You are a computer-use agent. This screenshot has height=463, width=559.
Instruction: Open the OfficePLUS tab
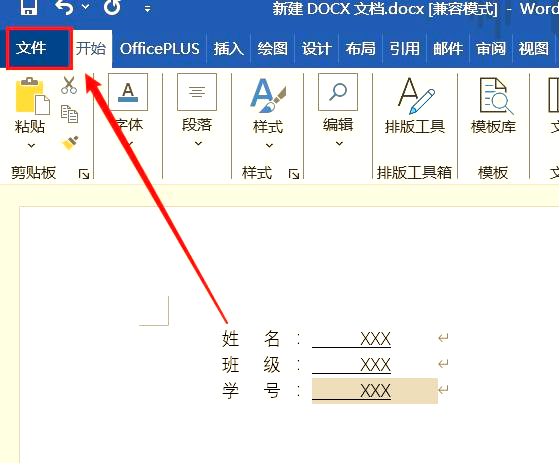point(159,49)
